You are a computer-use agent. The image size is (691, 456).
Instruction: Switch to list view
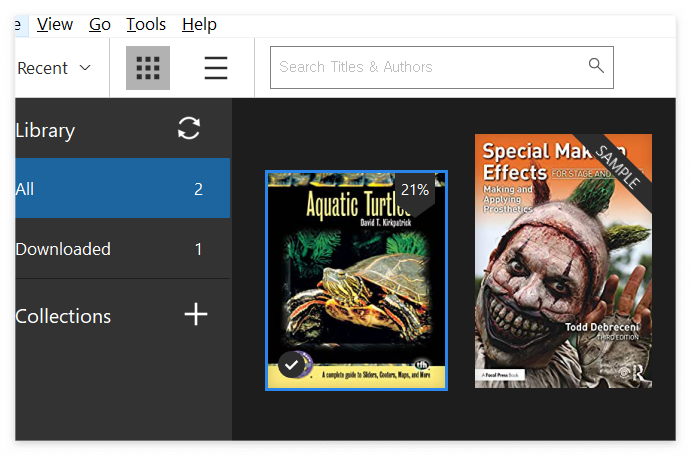click(x=216, y=68)
